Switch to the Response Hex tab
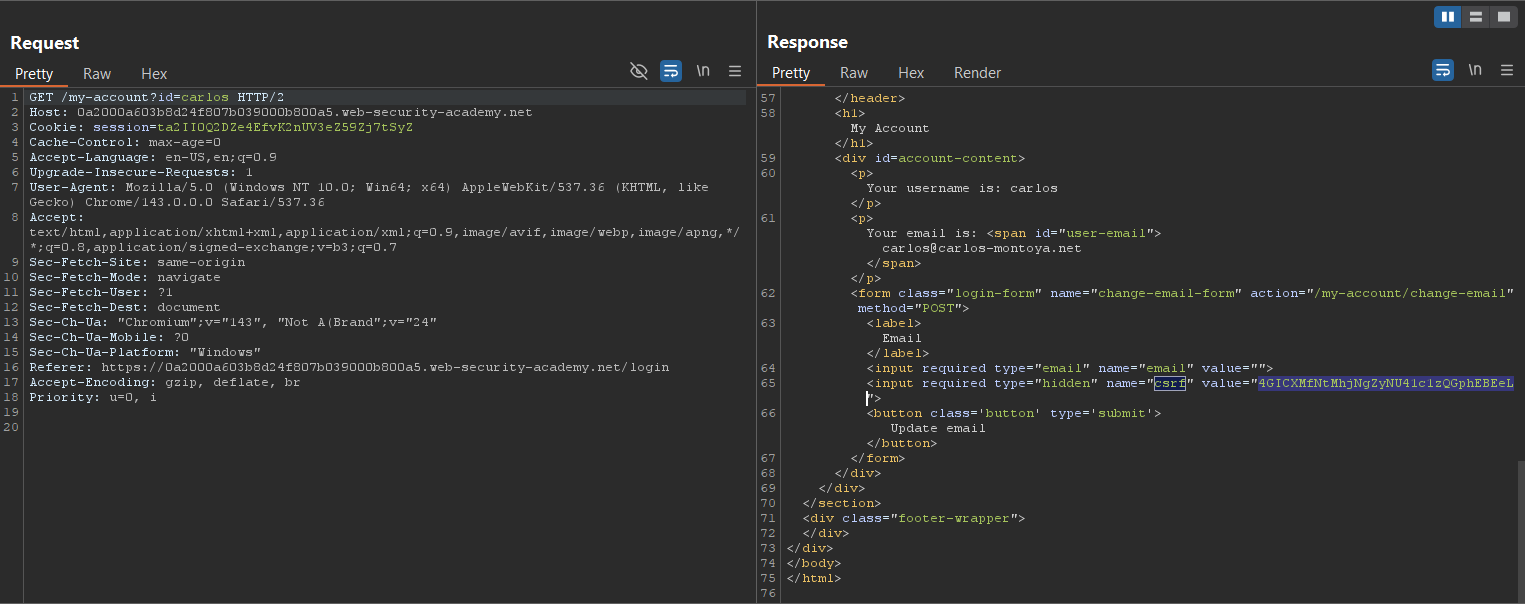The height and width of the screenshot is (604, 1525). pos(911,72)
